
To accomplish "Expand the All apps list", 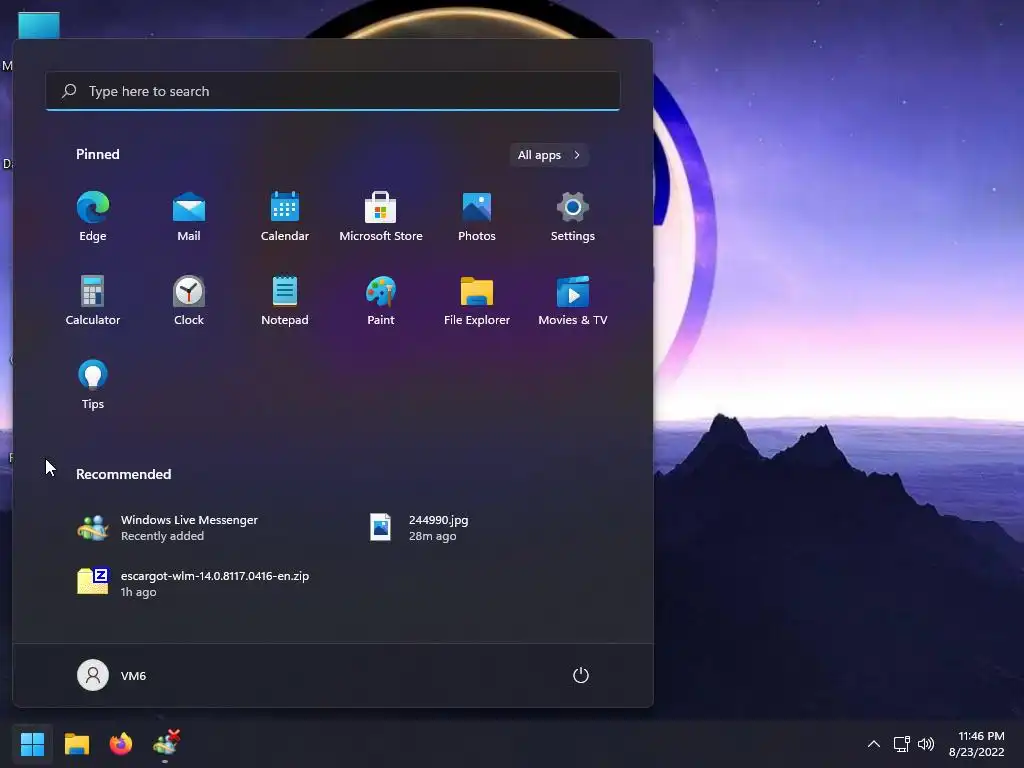I will (x=549, y=155).
